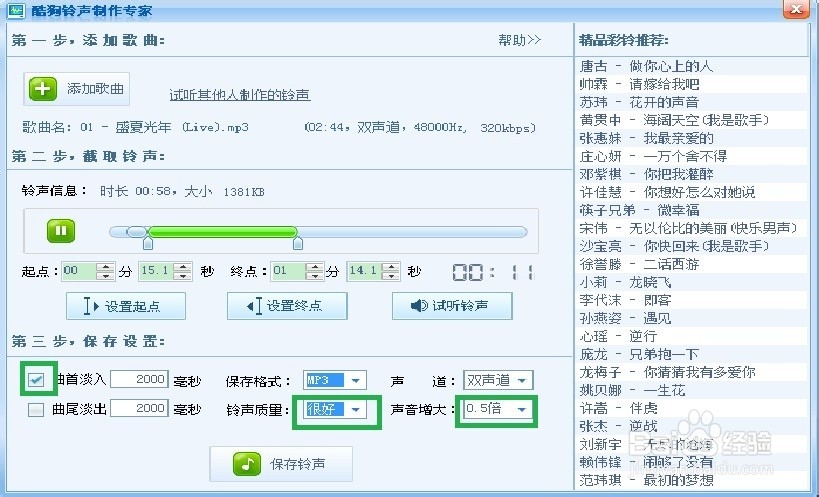Image resolution: width=819 pixels, height=497 pixels.
Task: Select 筷子兄弟 - 微幸福
Action: 691,210
